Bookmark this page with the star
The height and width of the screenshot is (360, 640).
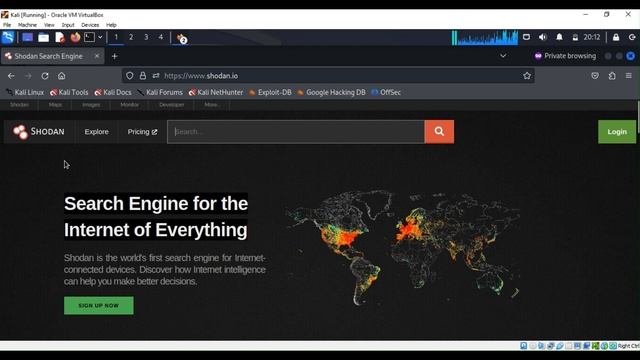point(527,76)
